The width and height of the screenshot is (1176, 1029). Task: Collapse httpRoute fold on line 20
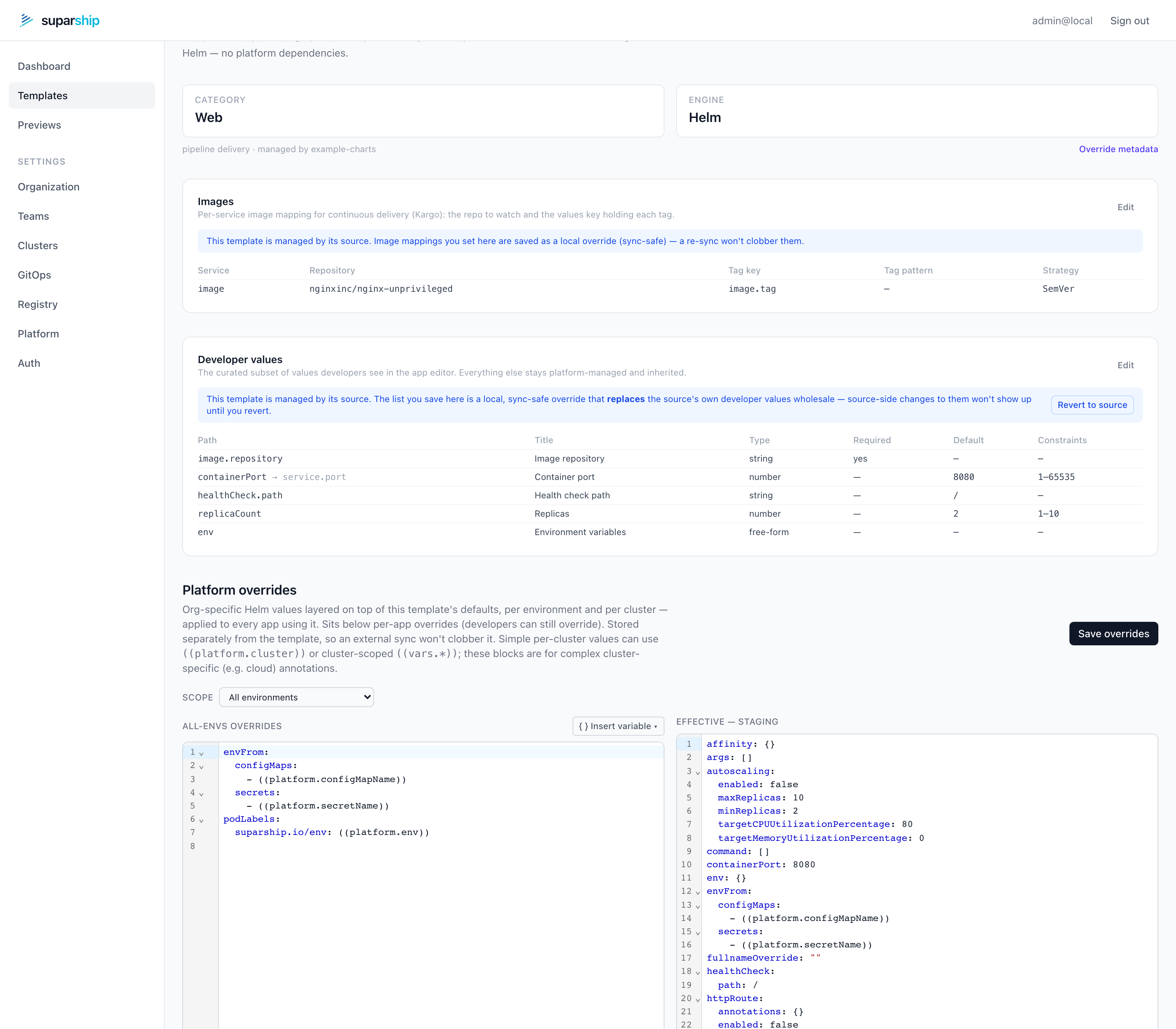(698, 999)
